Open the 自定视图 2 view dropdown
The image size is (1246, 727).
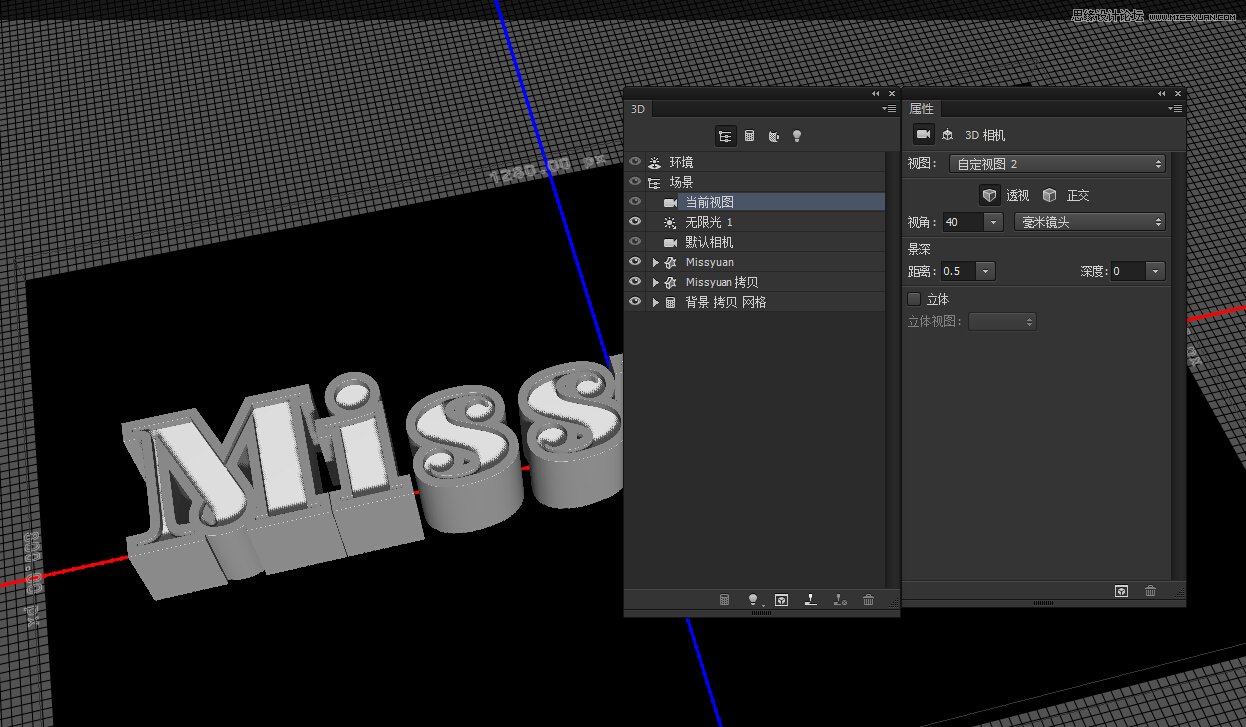[1055, 162]
